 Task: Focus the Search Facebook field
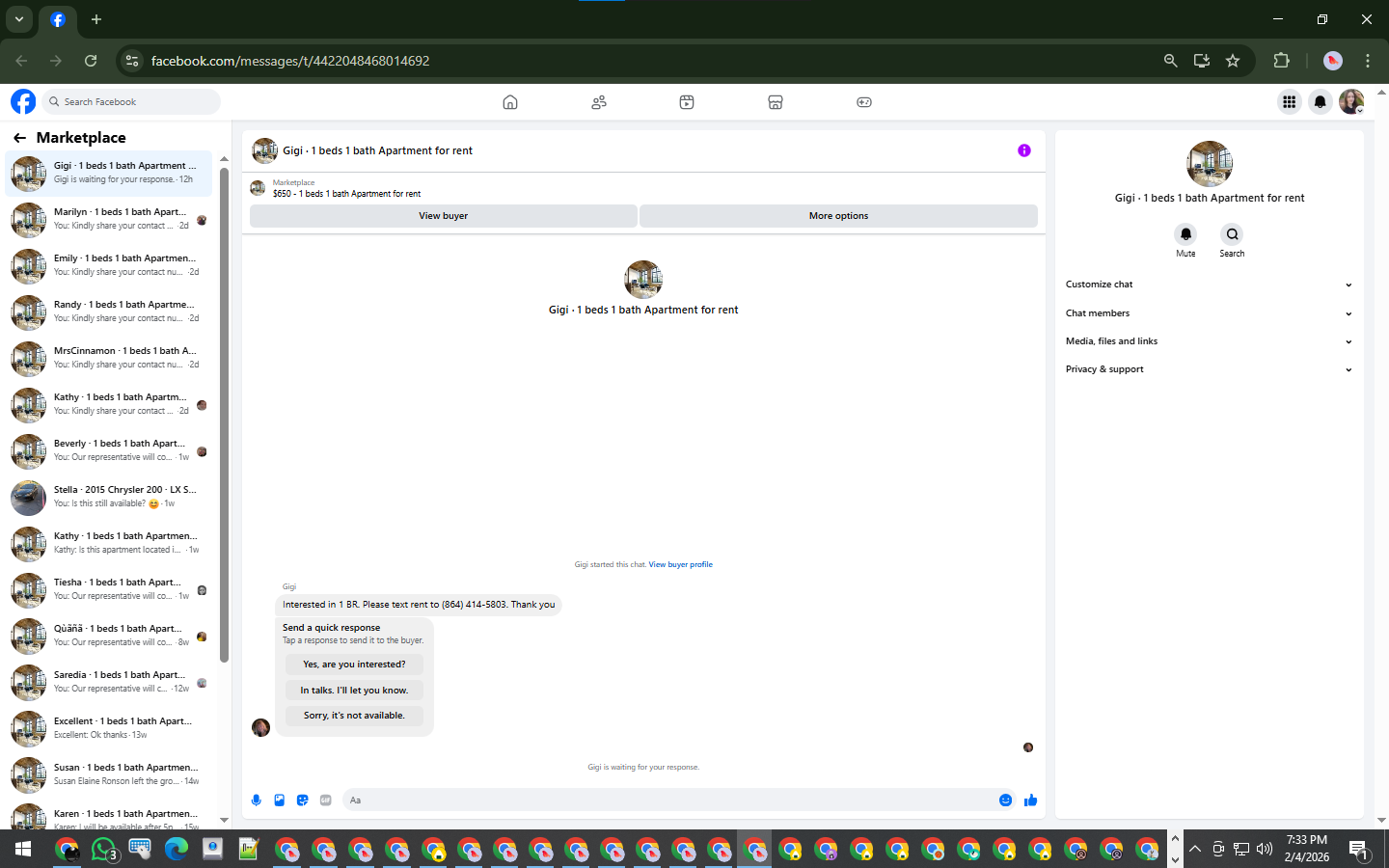(x=132, y=101)
